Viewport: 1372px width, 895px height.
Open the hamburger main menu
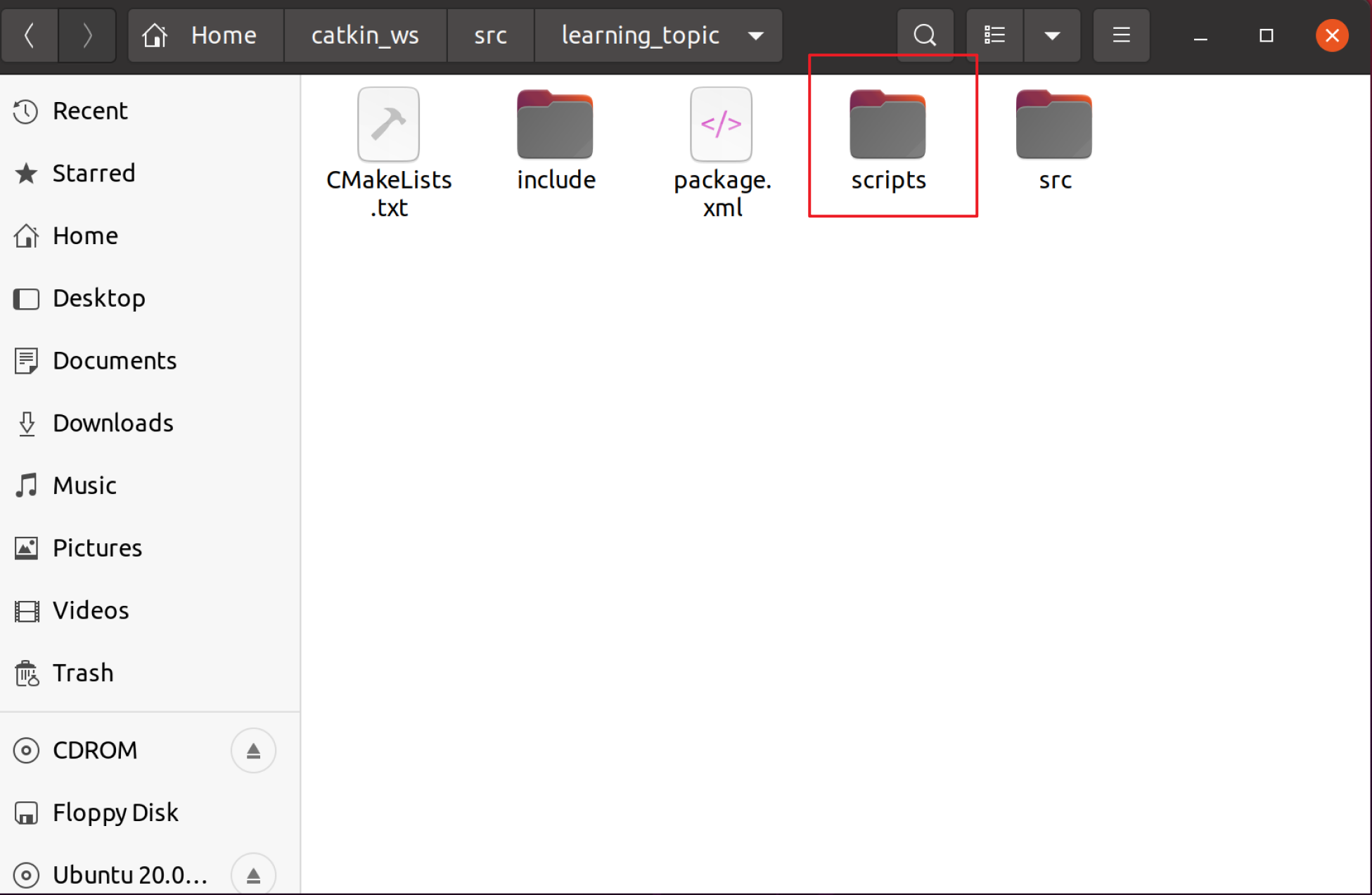tap(1121, 35)
